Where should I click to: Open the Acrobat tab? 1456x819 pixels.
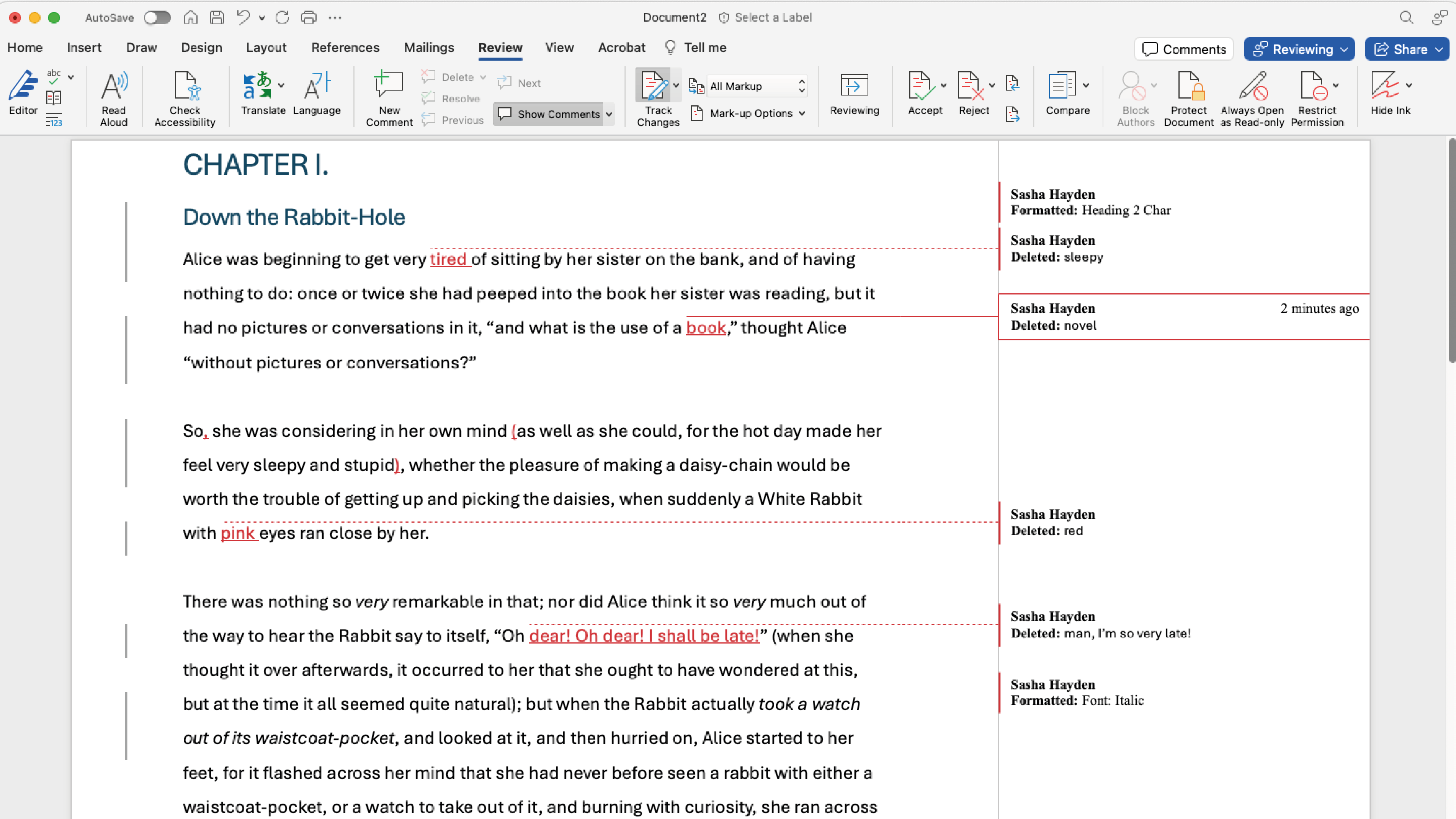[622, 47]
